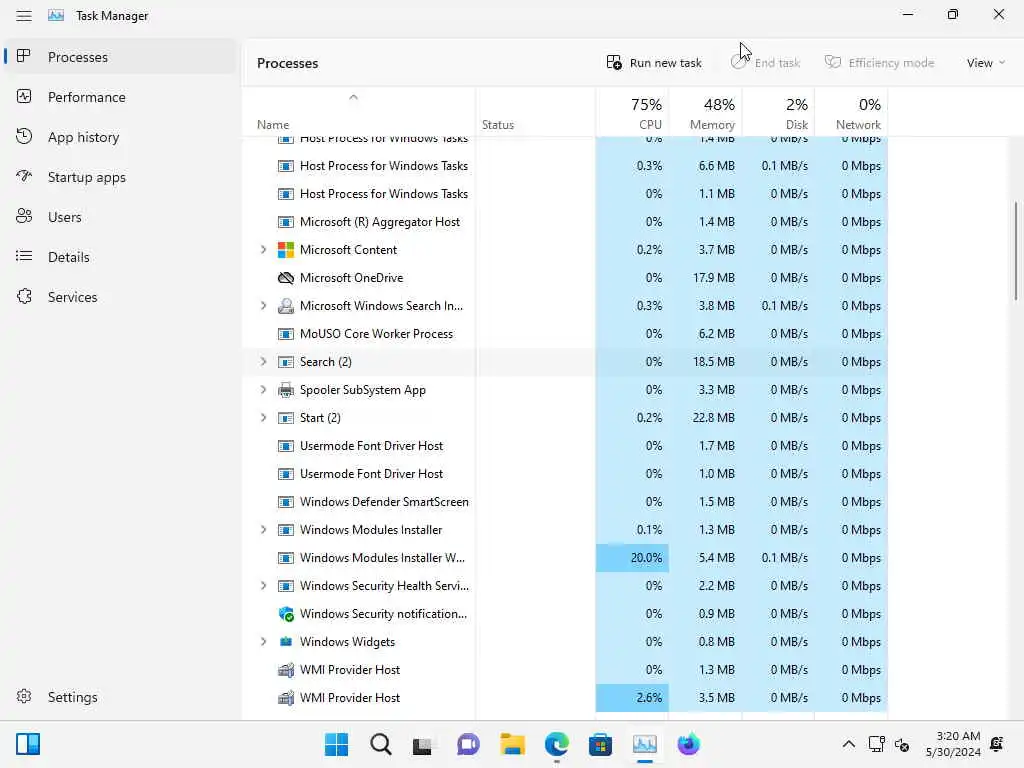
Task: Expand the Spooler SubSystem App group
Action: coord(263,390)
